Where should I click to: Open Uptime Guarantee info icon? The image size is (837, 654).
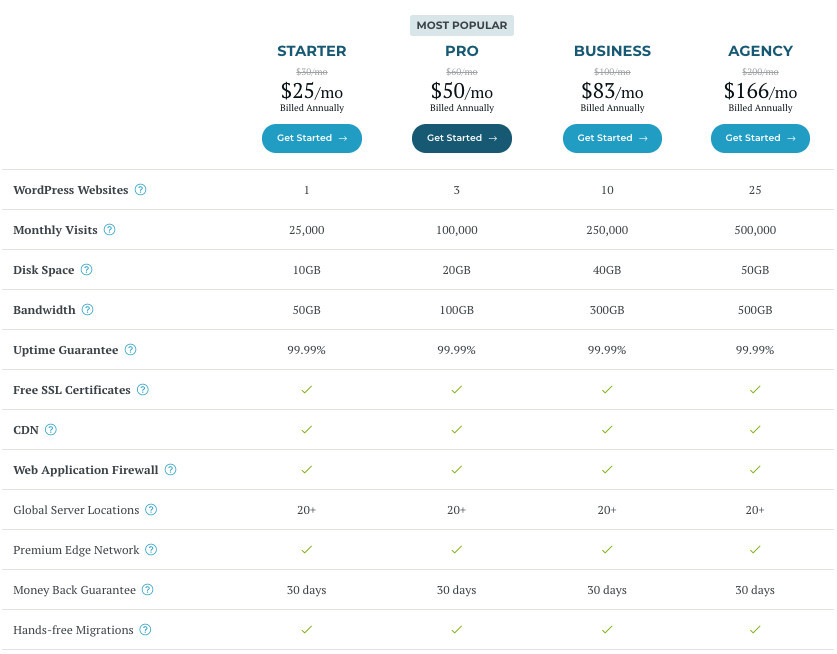130,350
